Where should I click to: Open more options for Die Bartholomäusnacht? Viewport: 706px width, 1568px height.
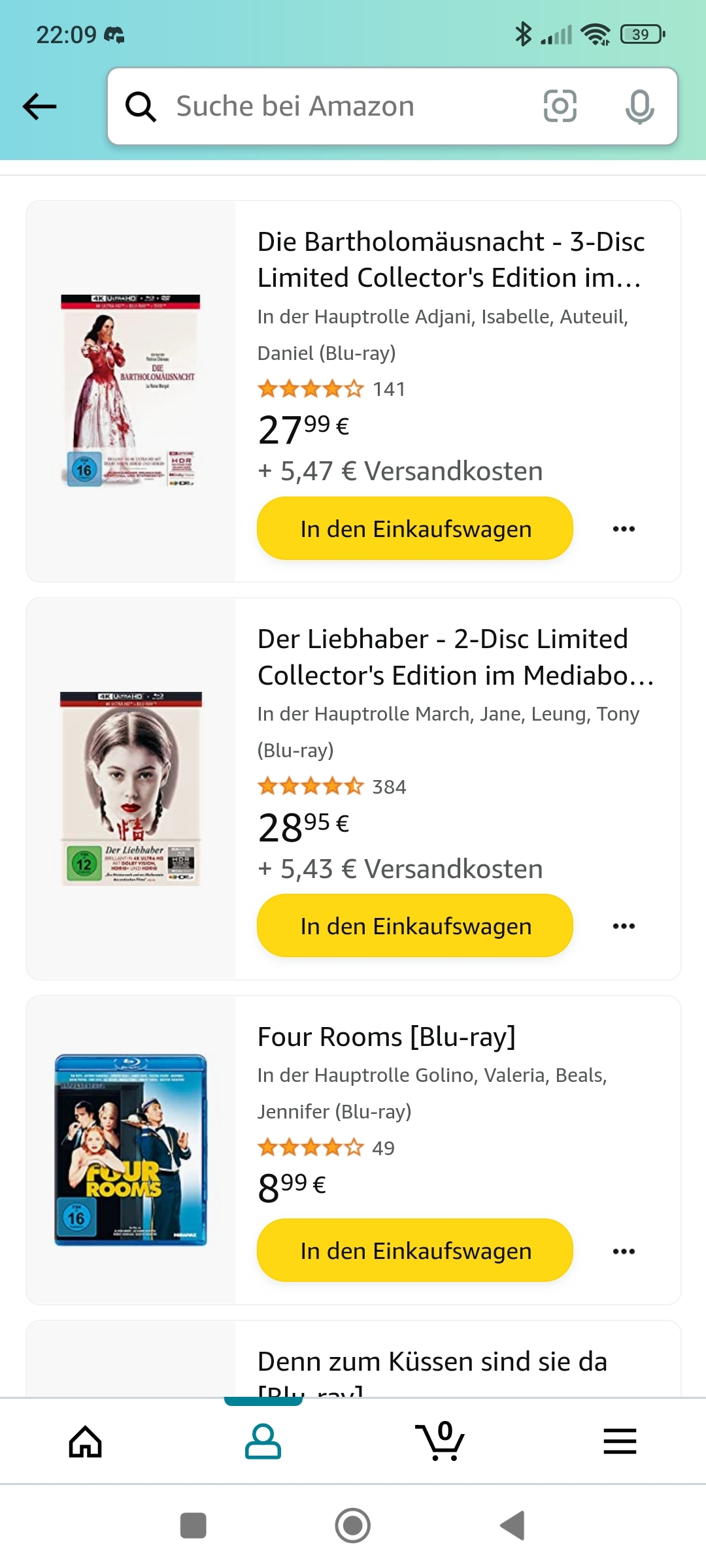(624, 529)
